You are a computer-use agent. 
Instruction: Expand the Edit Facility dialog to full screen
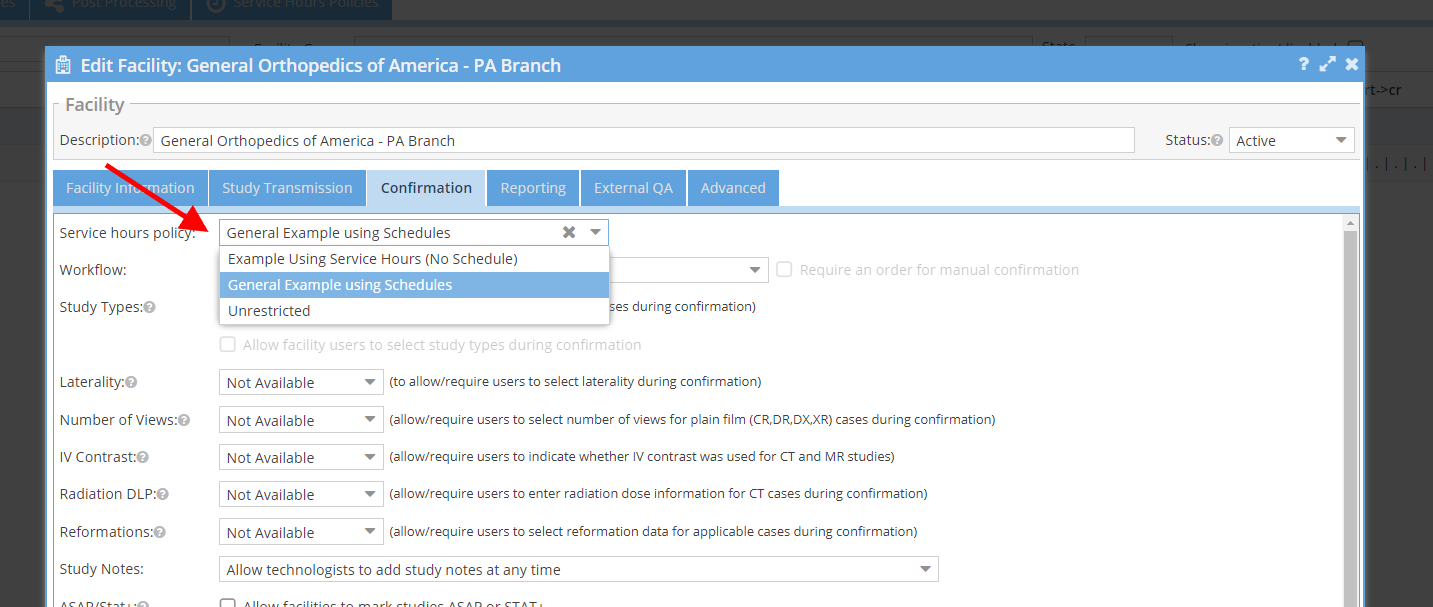click(x=1327, y=64)
